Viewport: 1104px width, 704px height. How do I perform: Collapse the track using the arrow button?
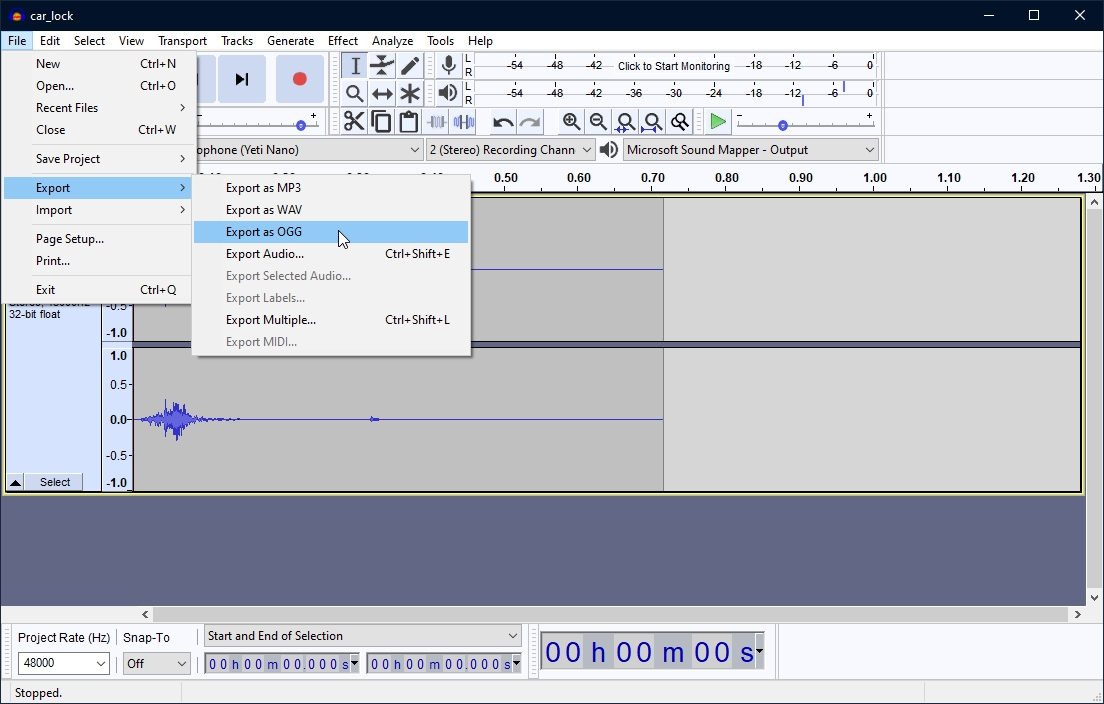pyautogui.click(x=15, y=482)
